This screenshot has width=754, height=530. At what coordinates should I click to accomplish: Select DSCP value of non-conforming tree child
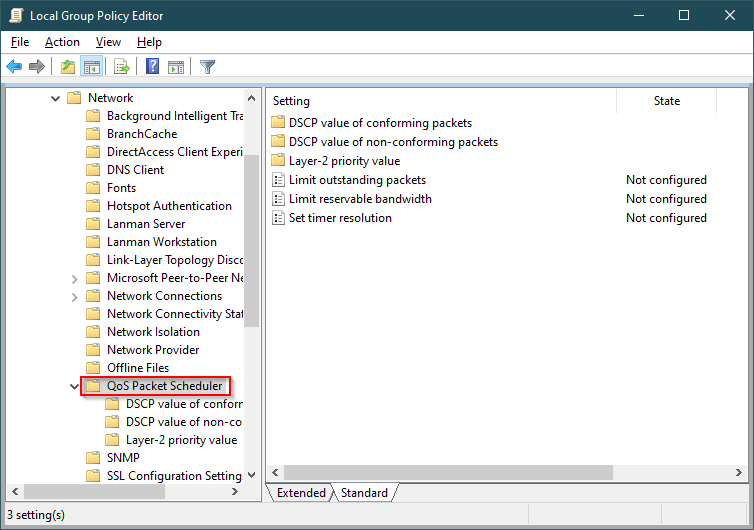click(184, 422)
